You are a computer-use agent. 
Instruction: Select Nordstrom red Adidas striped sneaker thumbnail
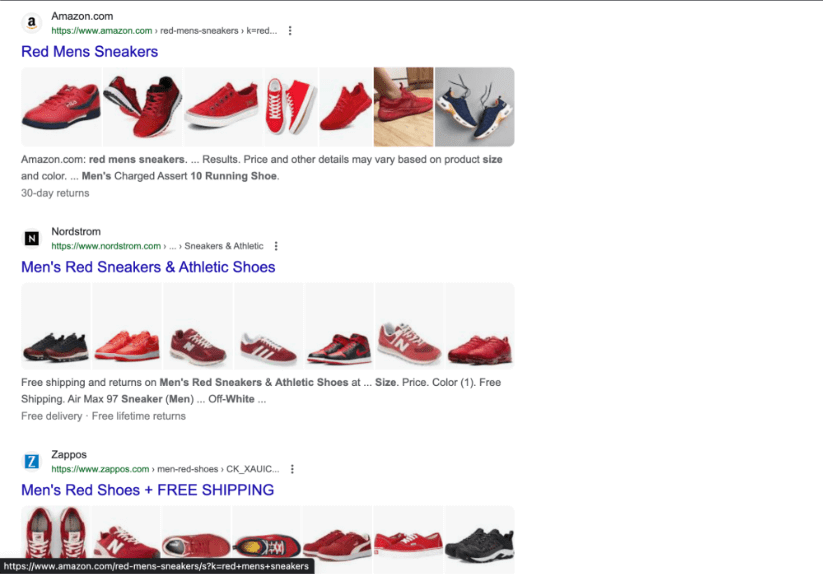tap(268, 326)
